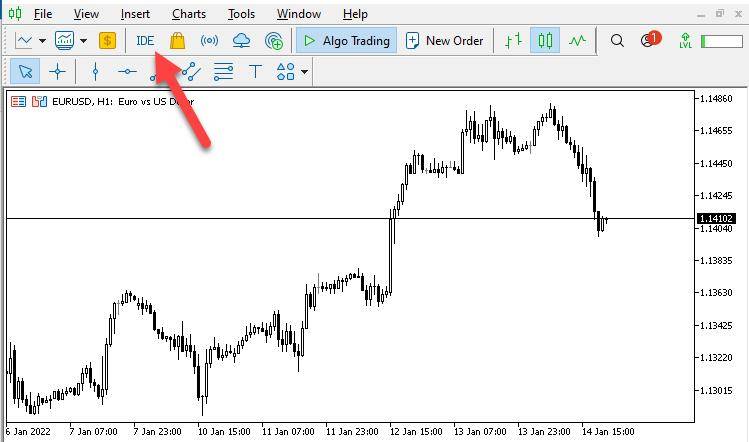Viewport: 749px width, 442px height.
Task: Open the Market shopping bag icon
Action: (177, 41)
